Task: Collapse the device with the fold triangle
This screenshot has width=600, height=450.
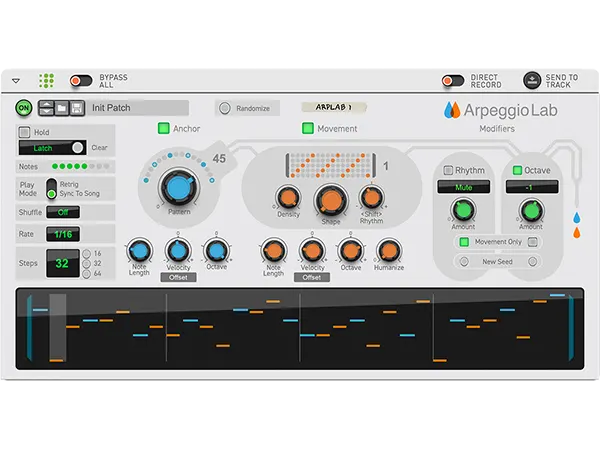Action: (x=16, y=81)
